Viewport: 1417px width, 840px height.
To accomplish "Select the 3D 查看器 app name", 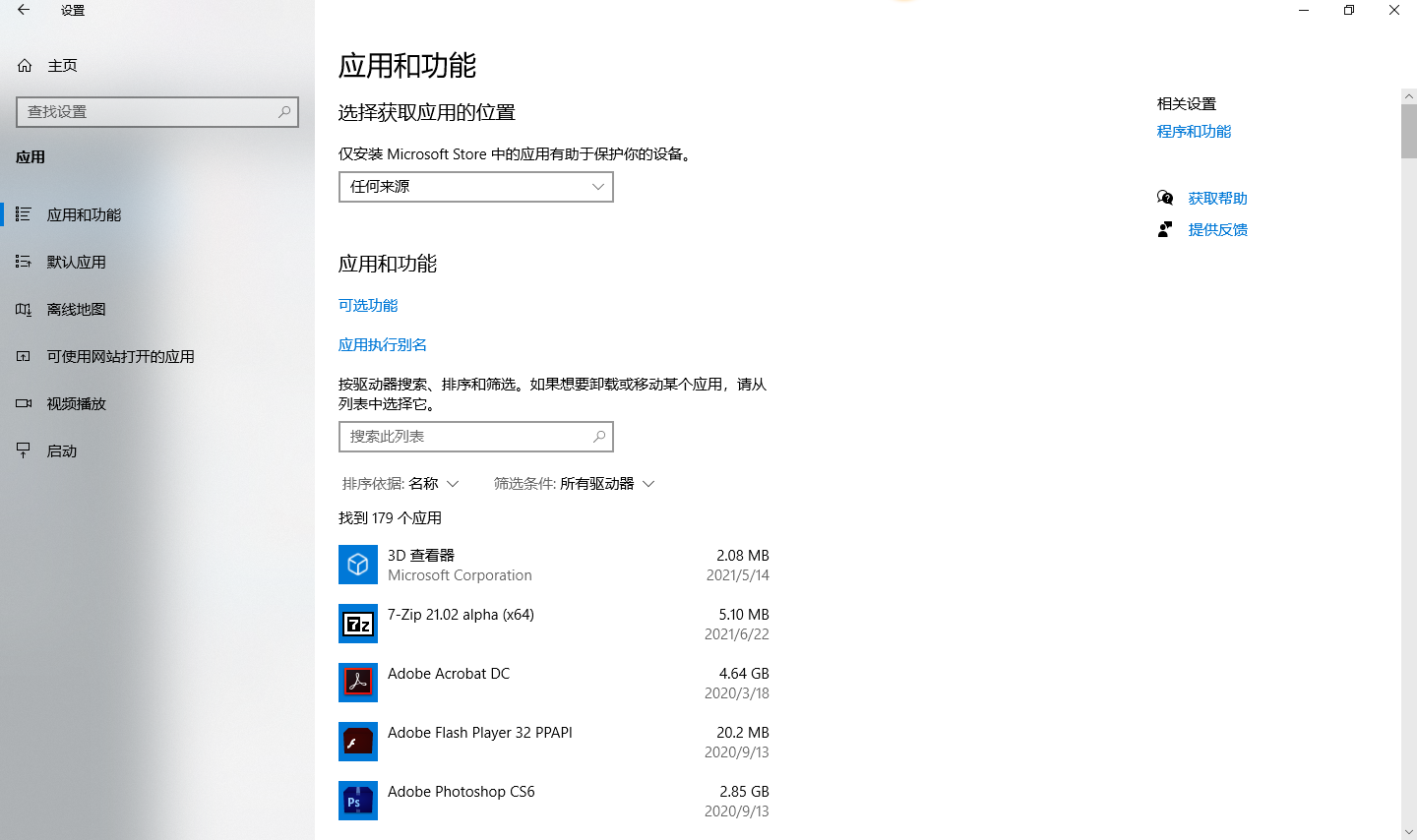I will tap(421, 556).
